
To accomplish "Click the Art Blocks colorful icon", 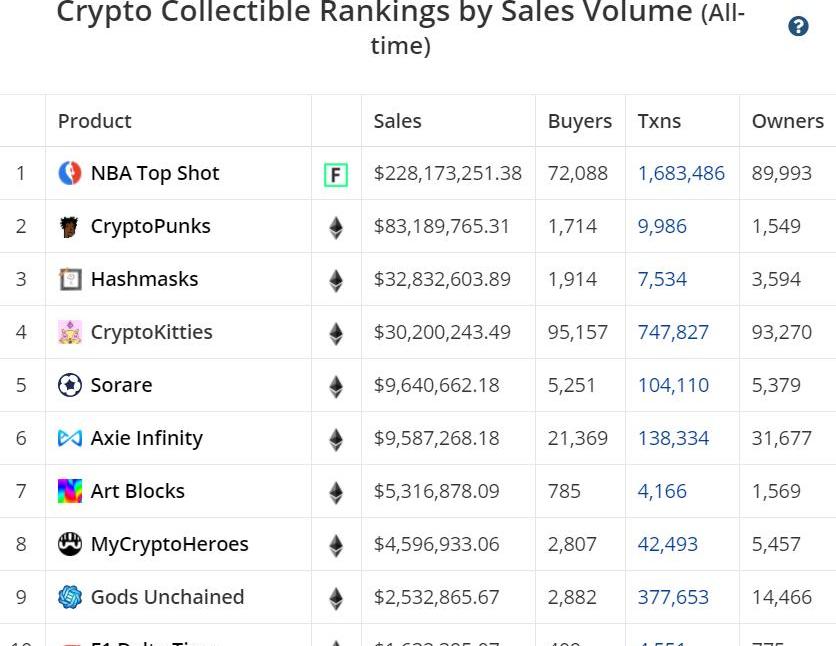I will point(69,491).
